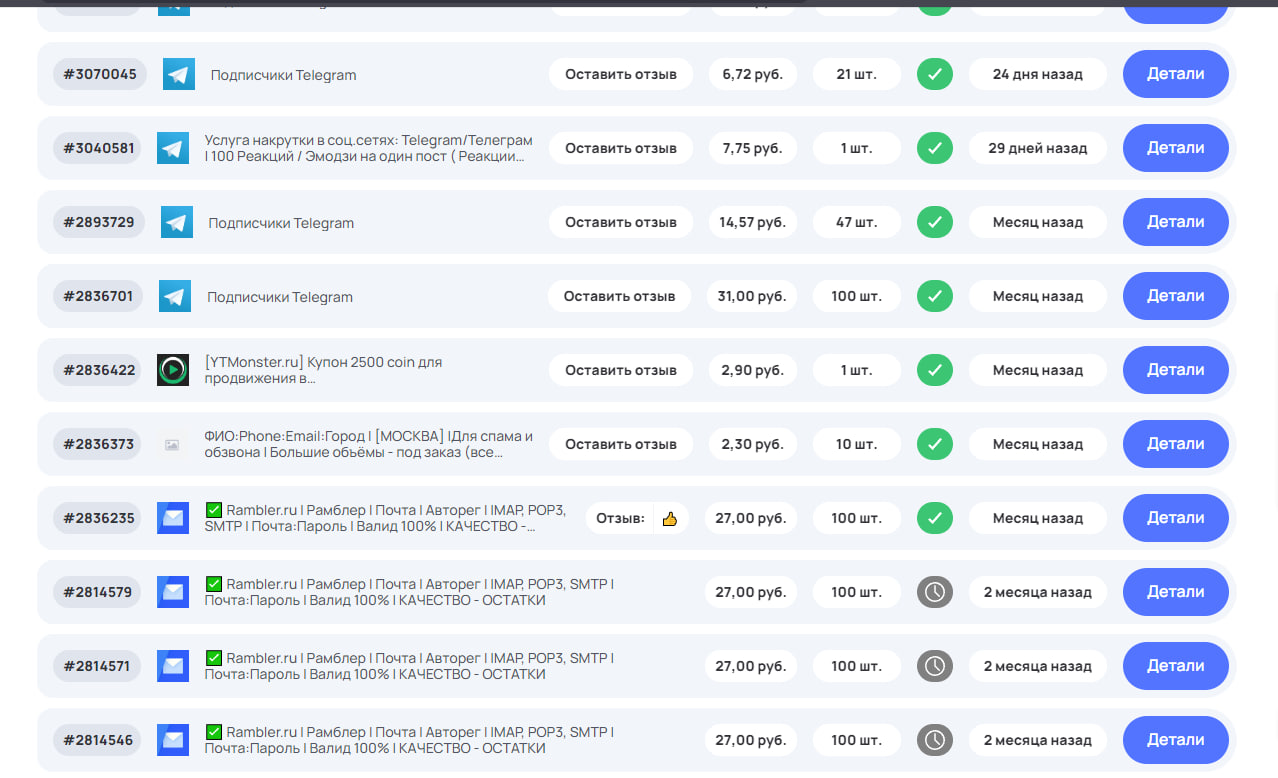Click green checkmark status of order #2836701
The image size is (1278, 778).
(x=935, y=296)
